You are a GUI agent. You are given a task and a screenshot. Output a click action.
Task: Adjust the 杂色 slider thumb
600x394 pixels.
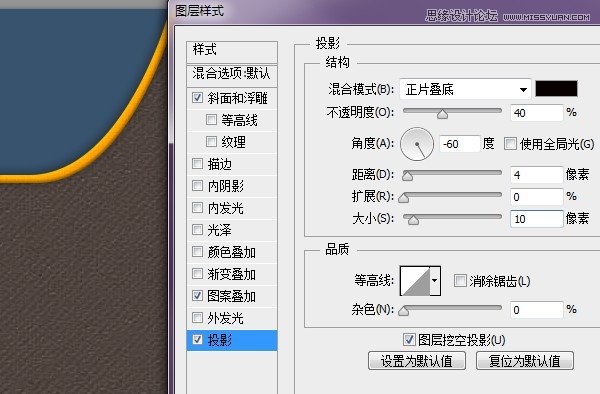tap(403, 311)
